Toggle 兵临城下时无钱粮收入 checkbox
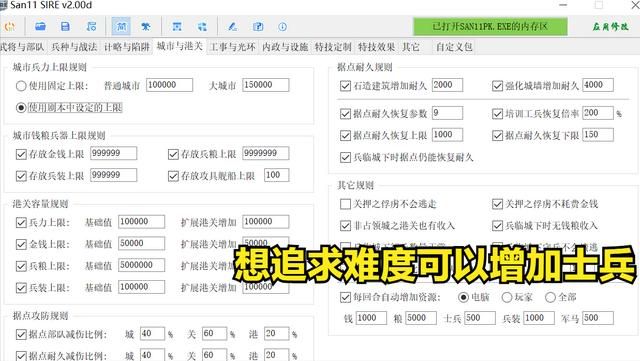This screenshot has height=361, width=640. 497,225
